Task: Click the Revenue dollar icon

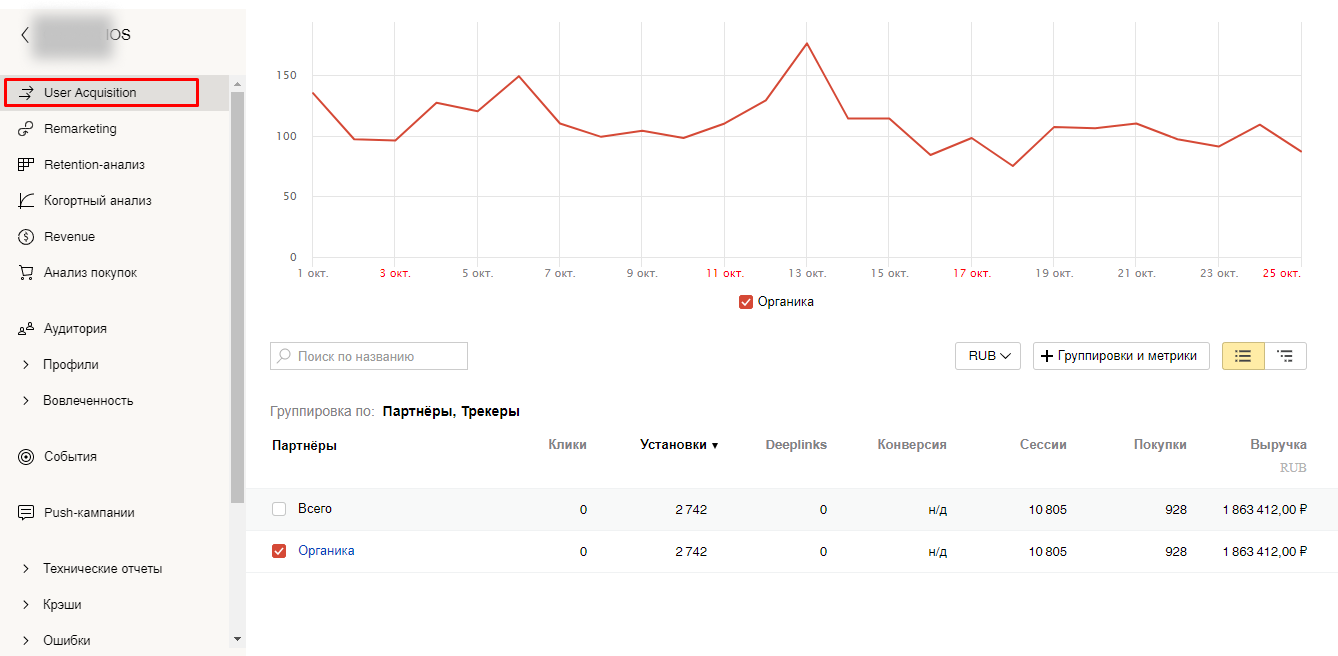Action: point(27,237)
